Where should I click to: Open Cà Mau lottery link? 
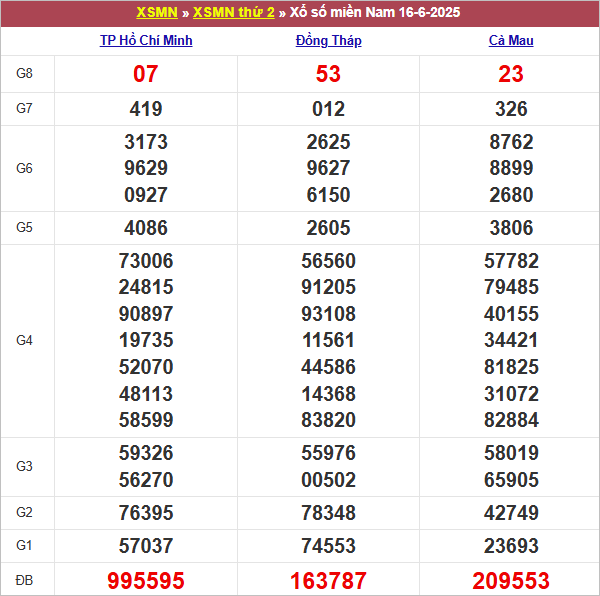click(511, 41)
